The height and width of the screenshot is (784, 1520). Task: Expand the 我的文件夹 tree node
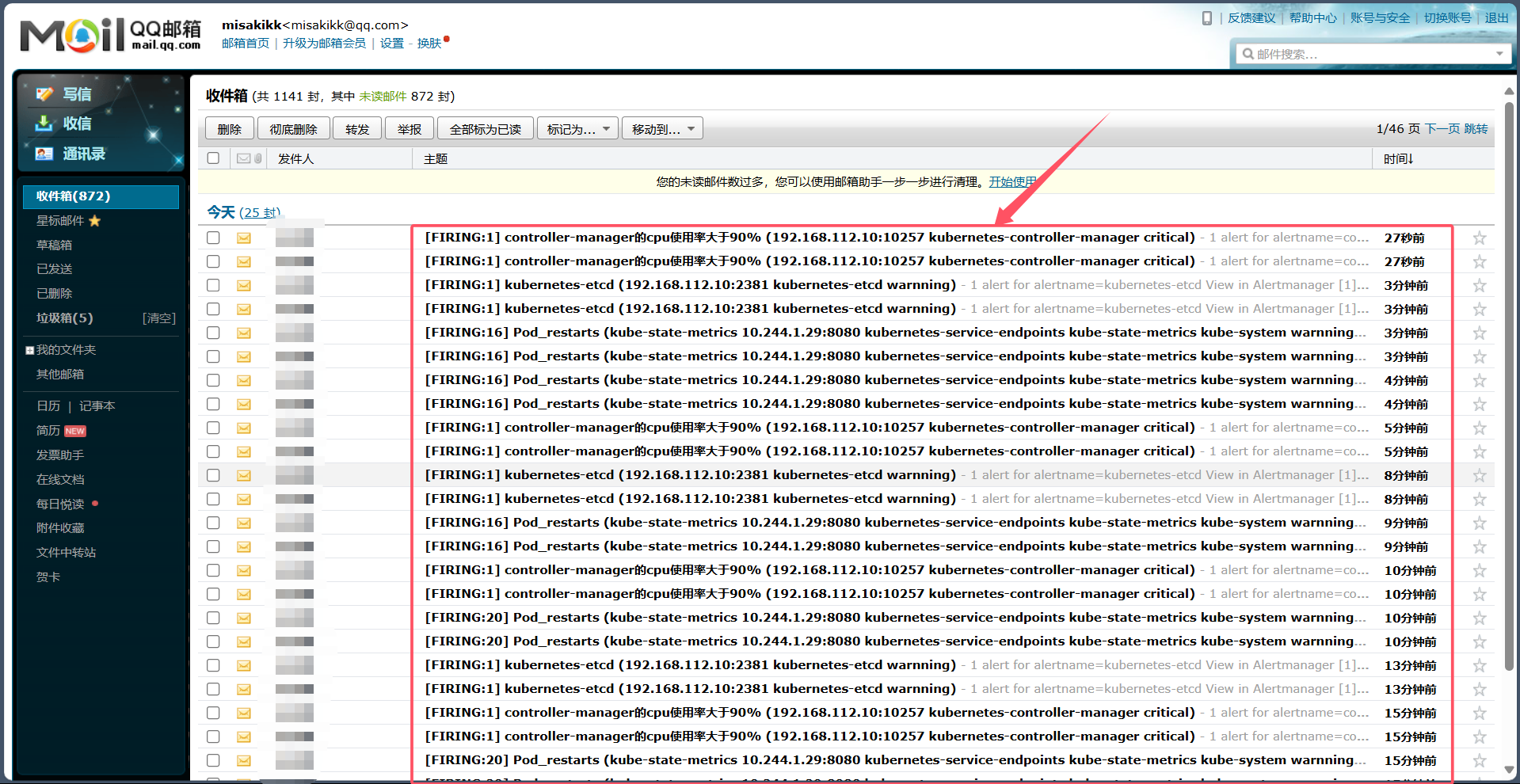29,350
